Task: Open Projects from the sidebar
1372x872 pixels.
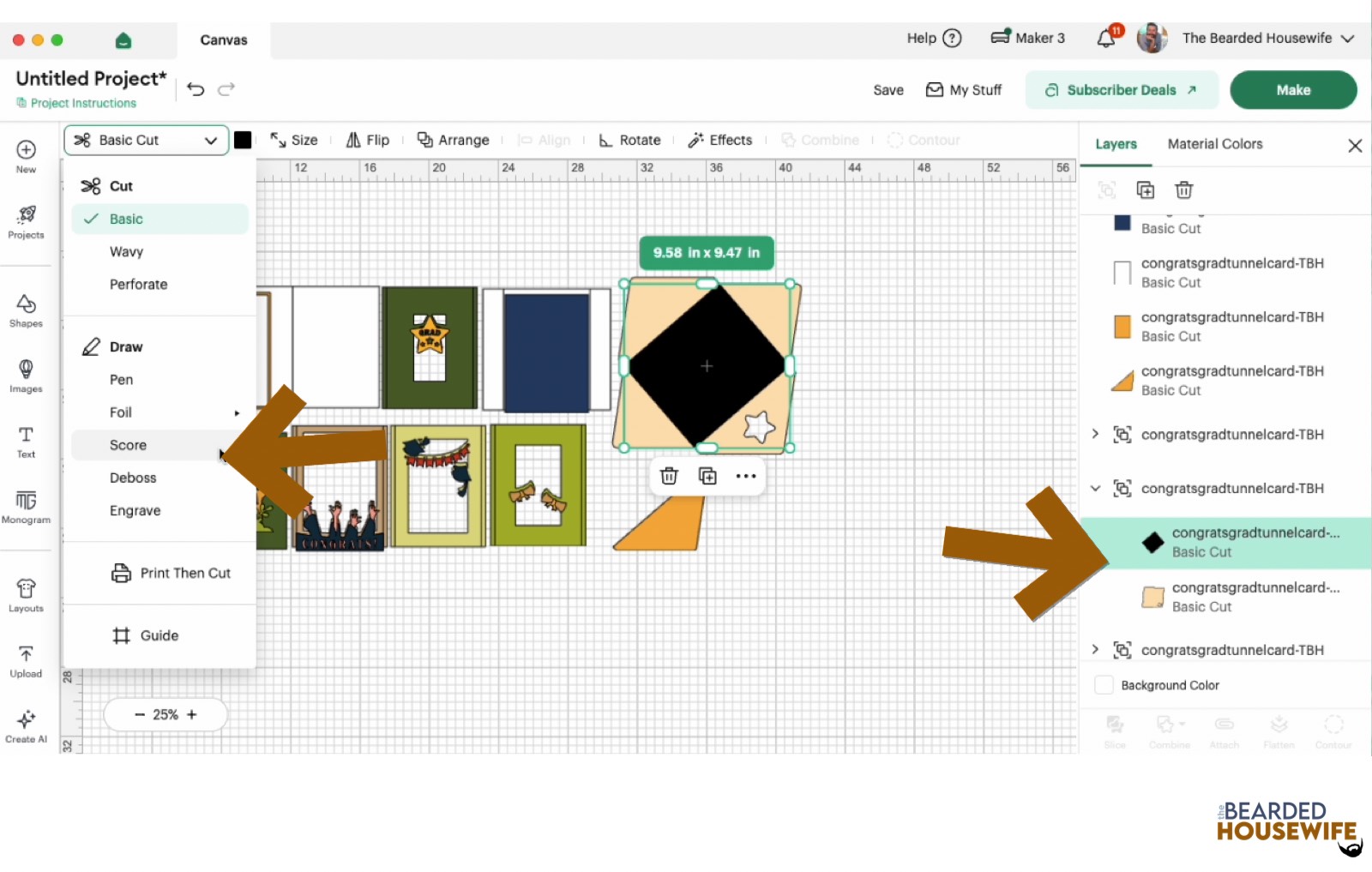Action: (26, 222)
